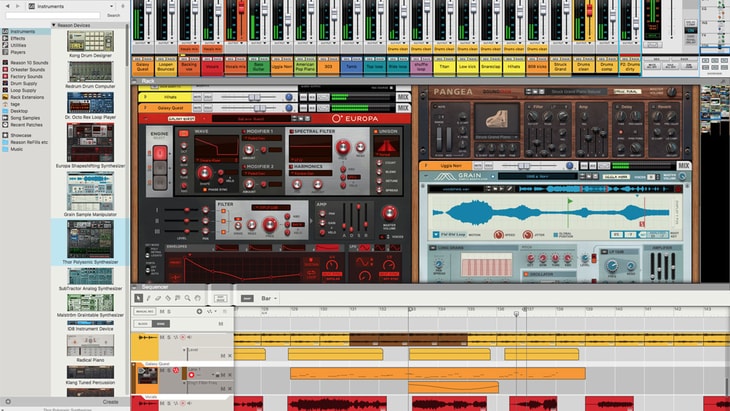
Task: Select Effects in browser sidebar
Action: (x=18, y=38)
